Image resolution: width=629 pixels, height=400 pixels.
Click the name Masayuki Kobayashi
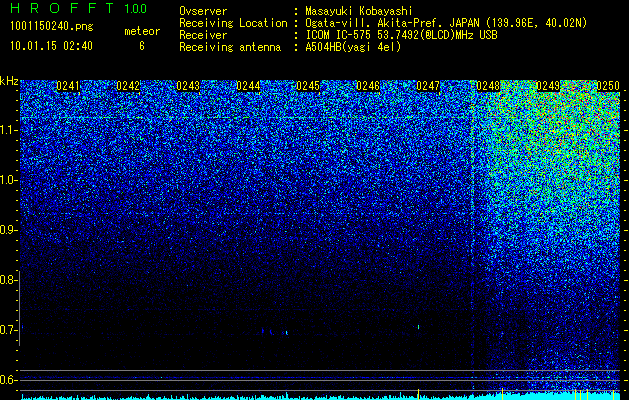[359, 11]
